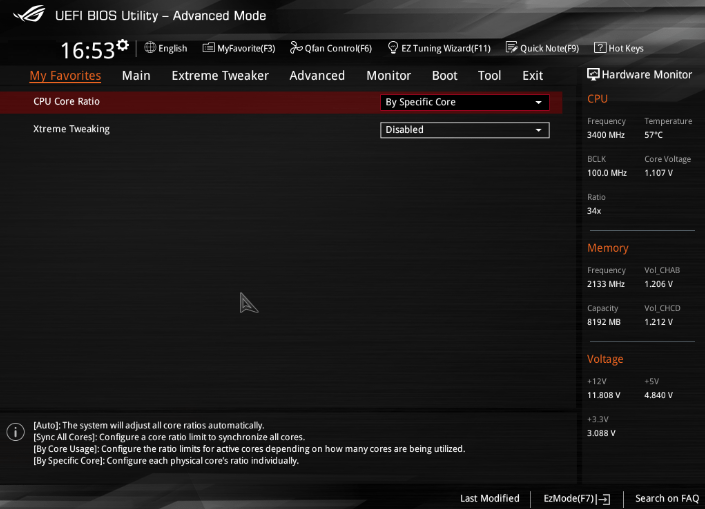Open the Exit tab
This screenshot has height=509, width=705.
(x=532, y=76)
